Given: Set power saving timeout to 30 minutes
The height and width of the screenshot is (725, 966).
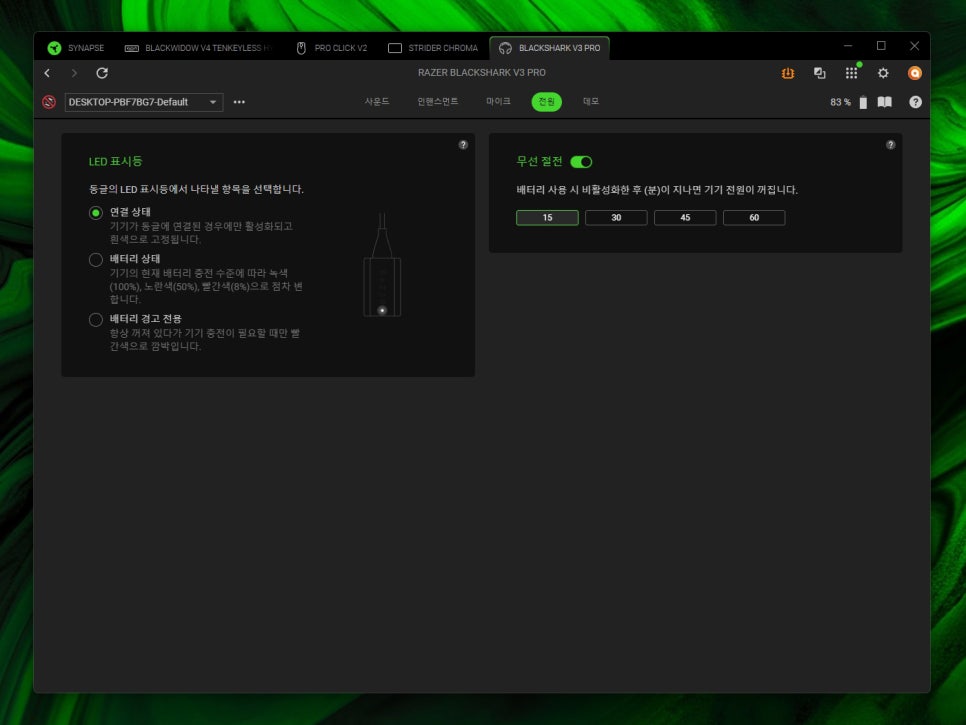Looking at the screenshot, I should (616, 217).
